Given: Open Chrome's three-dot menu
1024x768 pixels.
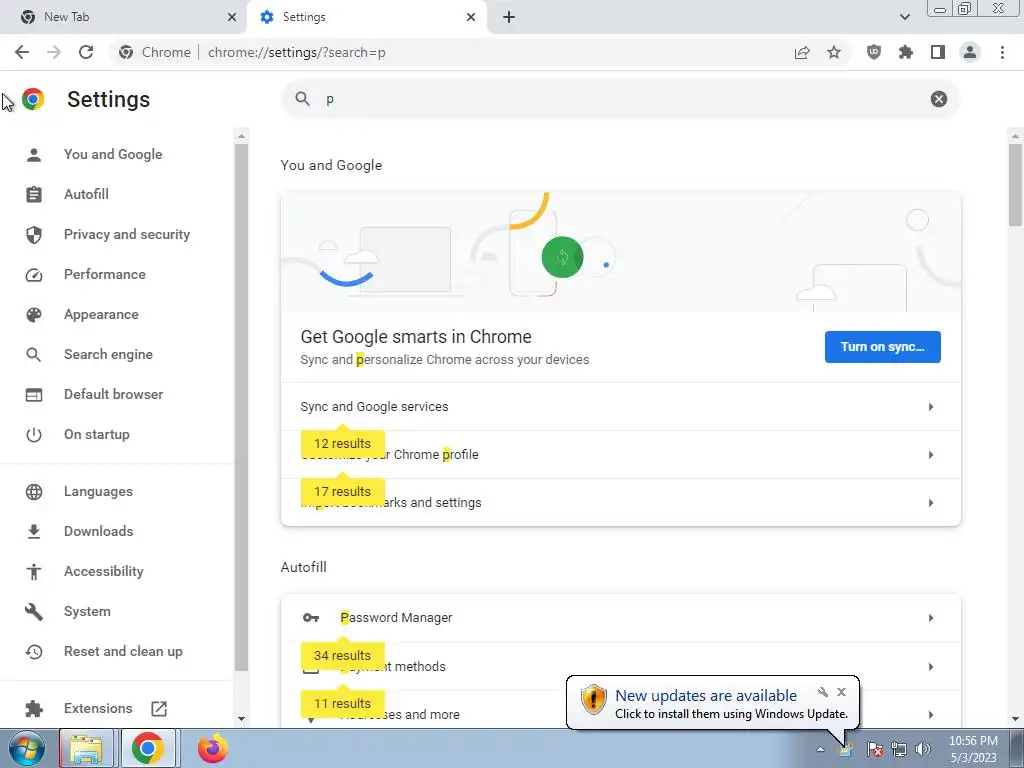Looking at the screenshot, I should coord(1002,52).
